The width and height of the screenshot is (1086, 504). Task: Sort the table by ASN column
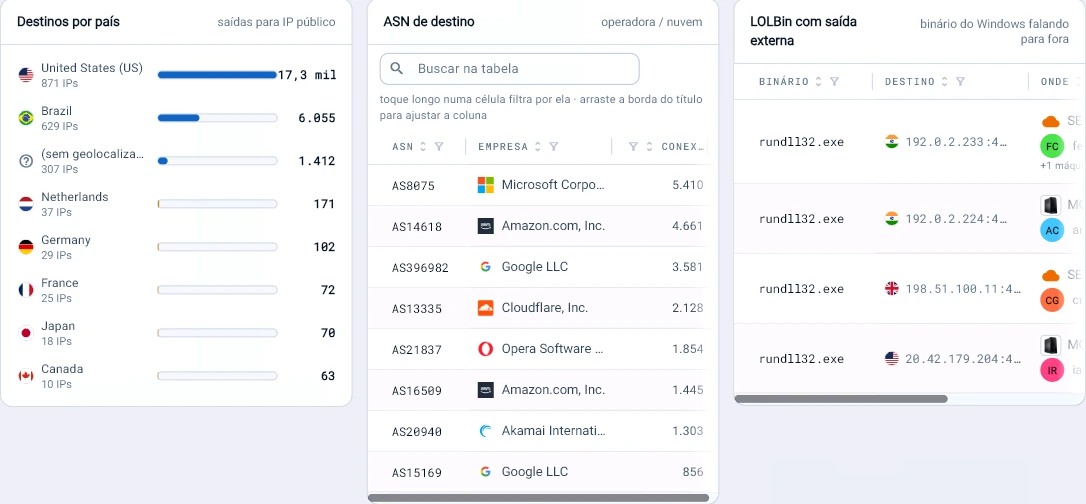click(423, 147)
